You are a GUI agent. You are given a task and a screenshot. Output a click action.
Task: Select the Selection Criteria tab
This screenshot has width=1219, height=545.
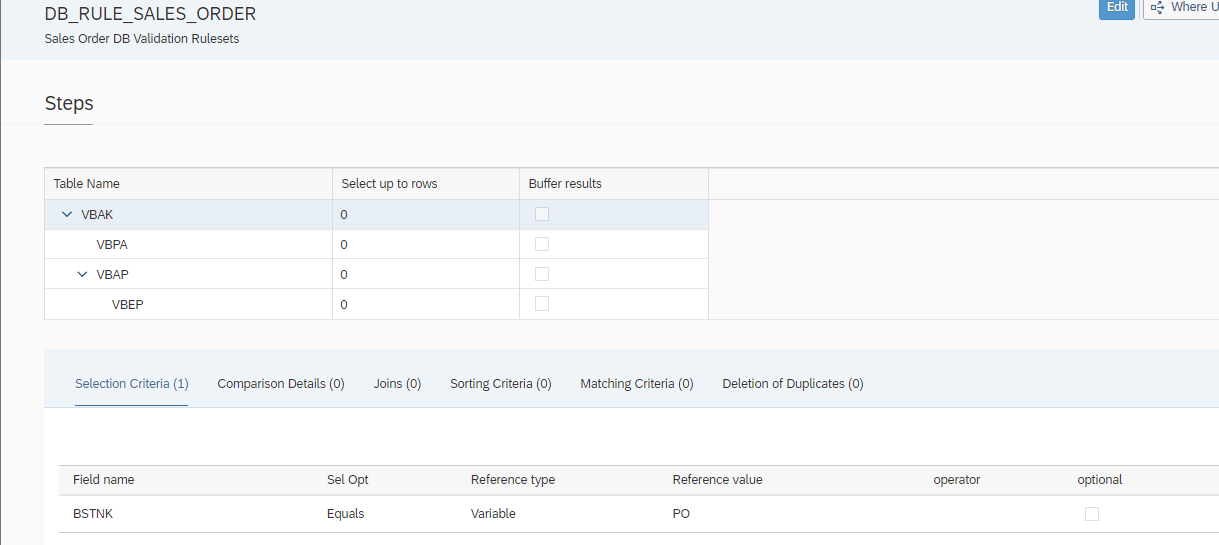[131, 384]
